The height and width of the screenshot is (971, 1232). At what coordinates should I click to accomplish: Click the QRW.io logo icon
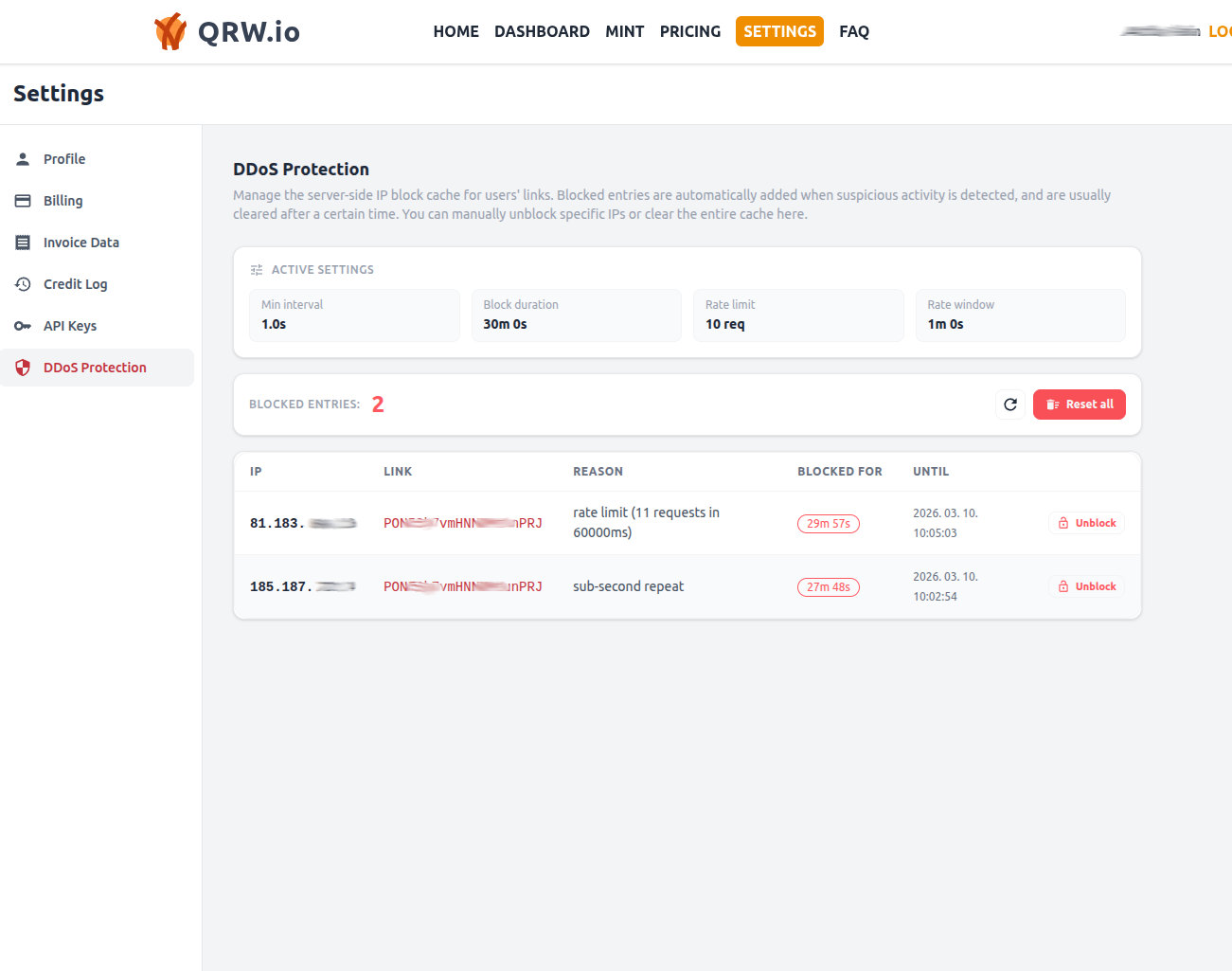point(170,31)
